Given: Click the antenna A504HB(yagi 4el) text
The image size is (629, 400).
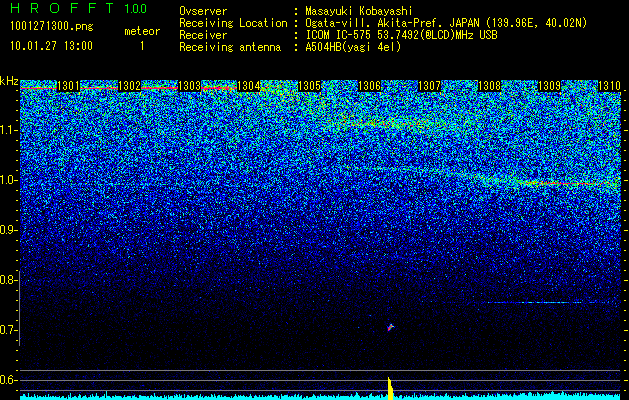Looking at the screenshot, I should pos(353,47).
